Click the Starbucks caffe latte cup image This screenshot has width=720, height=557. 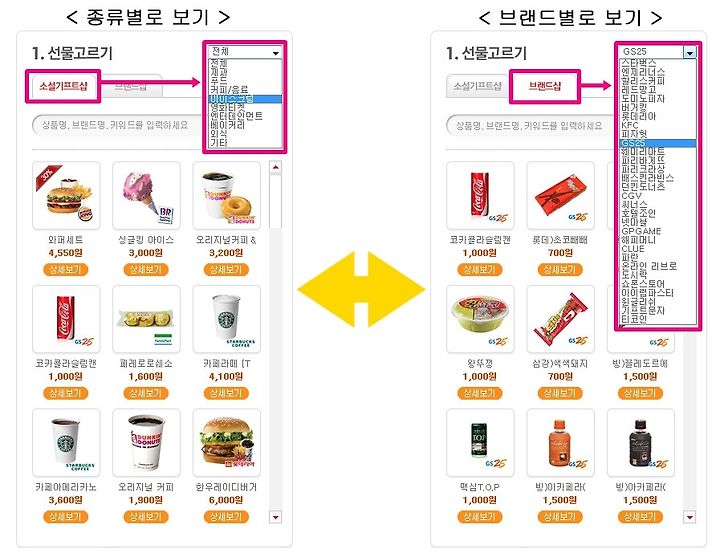pos(227,319)
